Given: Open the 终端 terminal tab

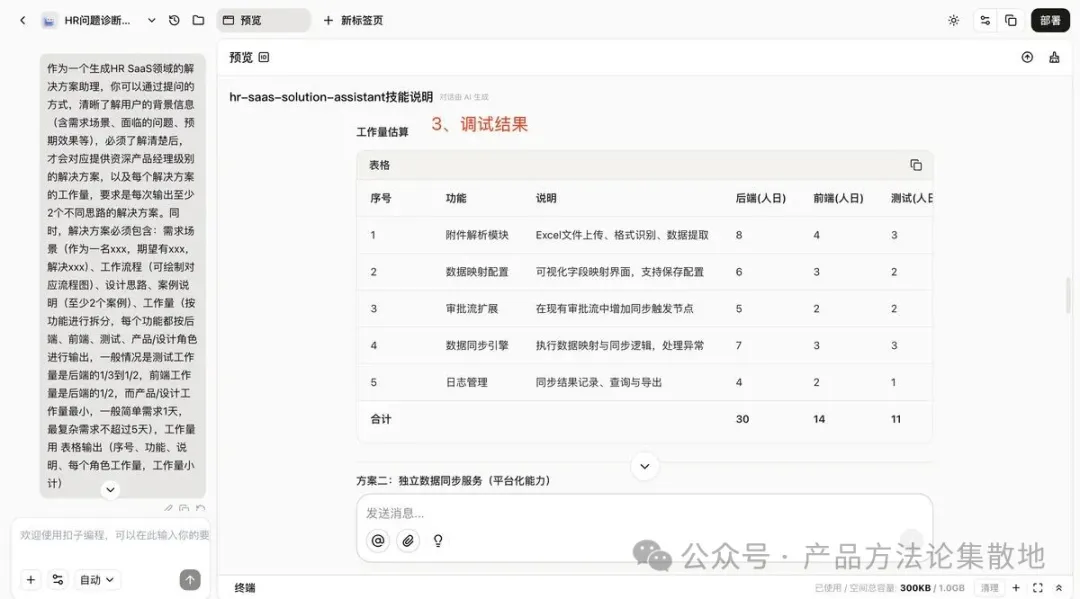Looking at the screenshot, I should click(245, 587).
